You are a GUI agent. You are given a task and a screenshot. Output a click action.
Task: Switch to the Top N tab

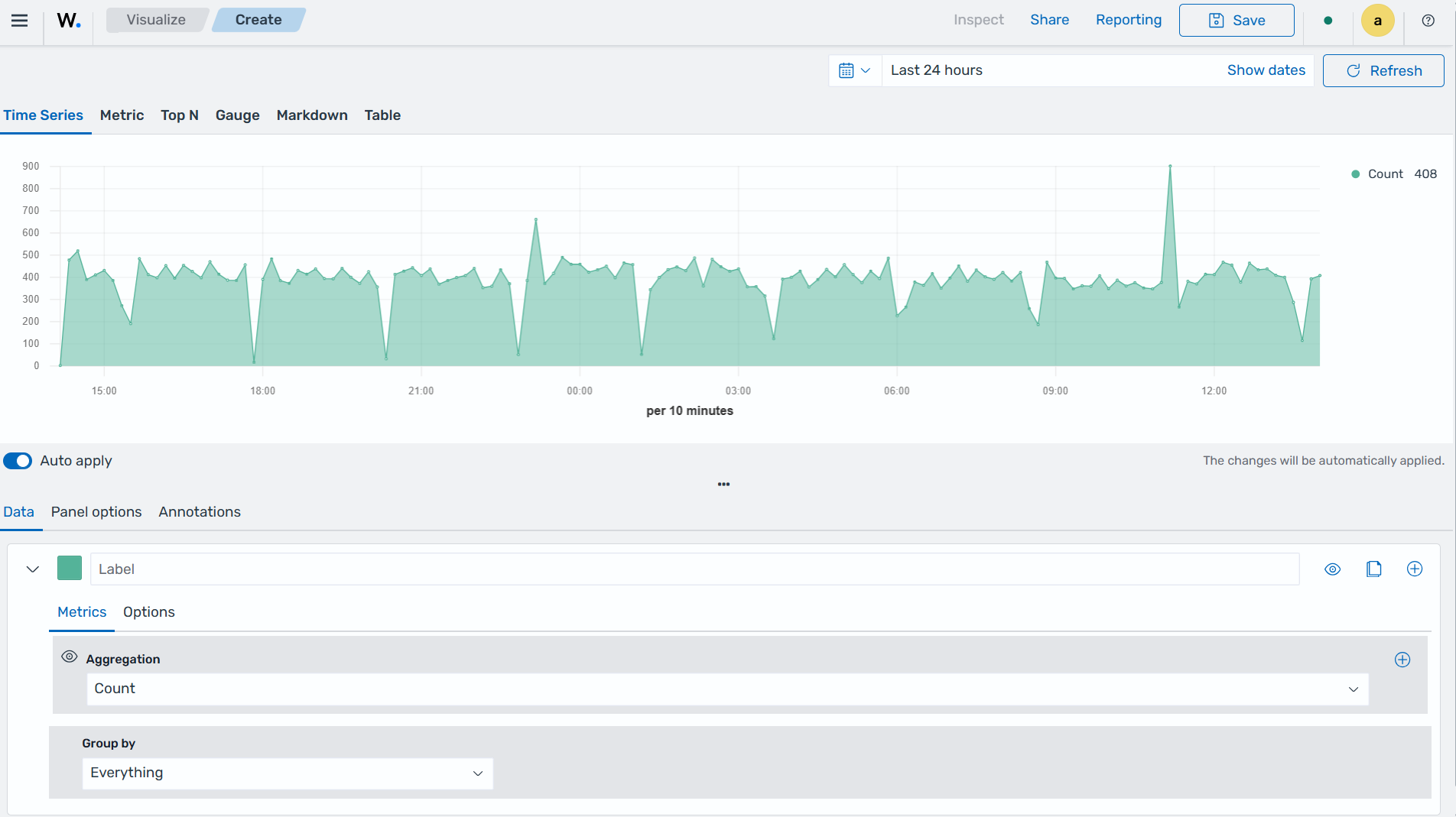[180, 115]
